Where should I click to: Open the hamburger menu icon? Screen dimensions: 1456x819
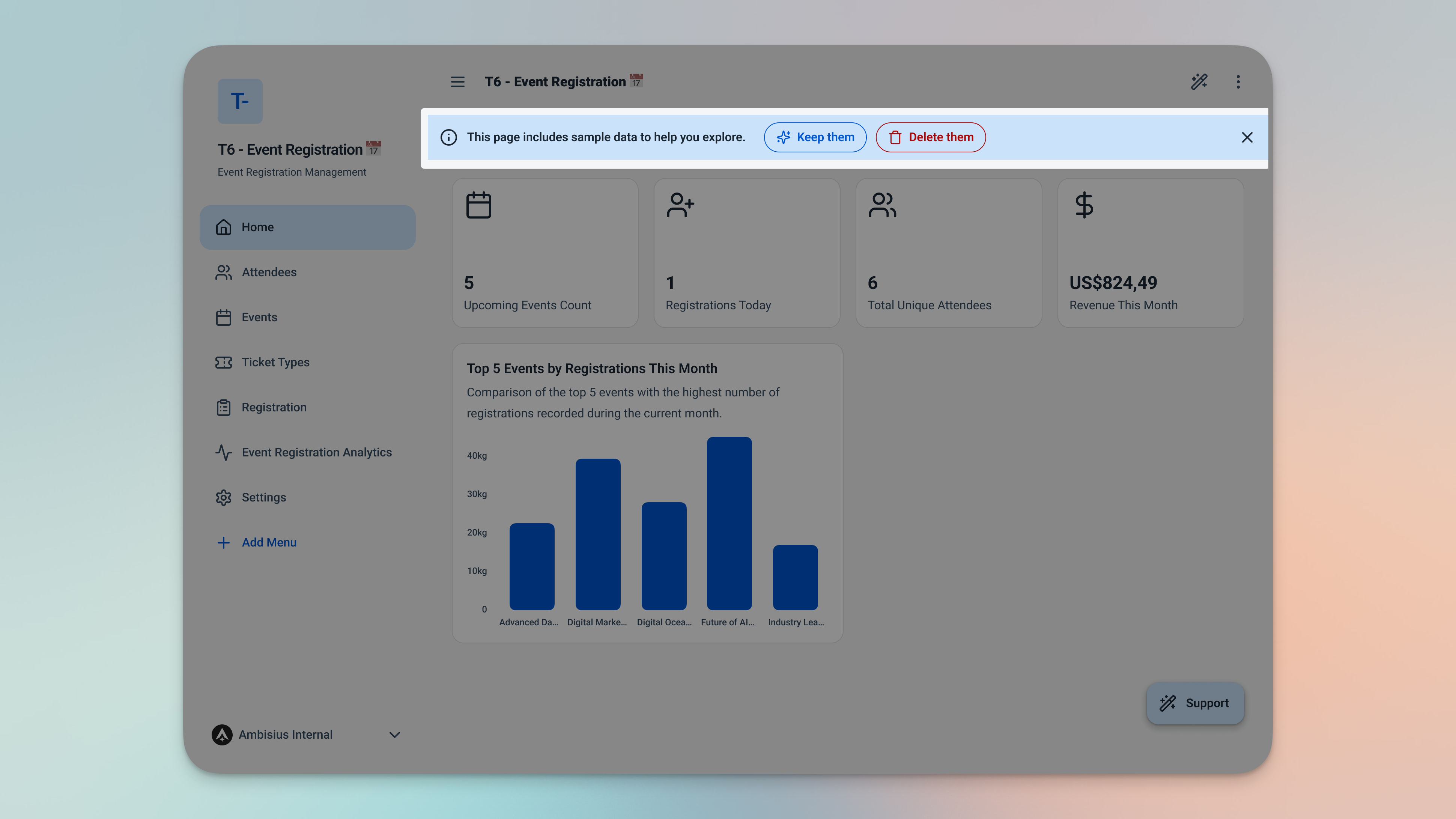click(457, 82)
